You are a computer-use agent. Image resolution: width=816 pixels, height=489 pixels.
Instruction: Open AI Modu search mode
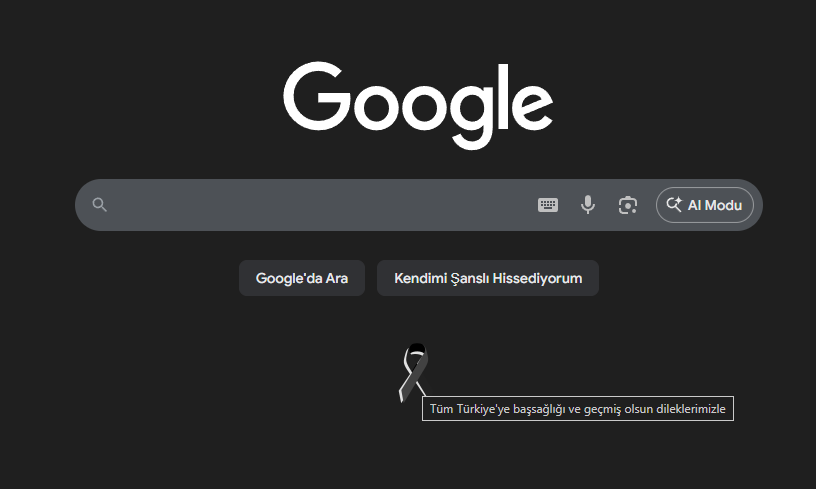[705, 205]
